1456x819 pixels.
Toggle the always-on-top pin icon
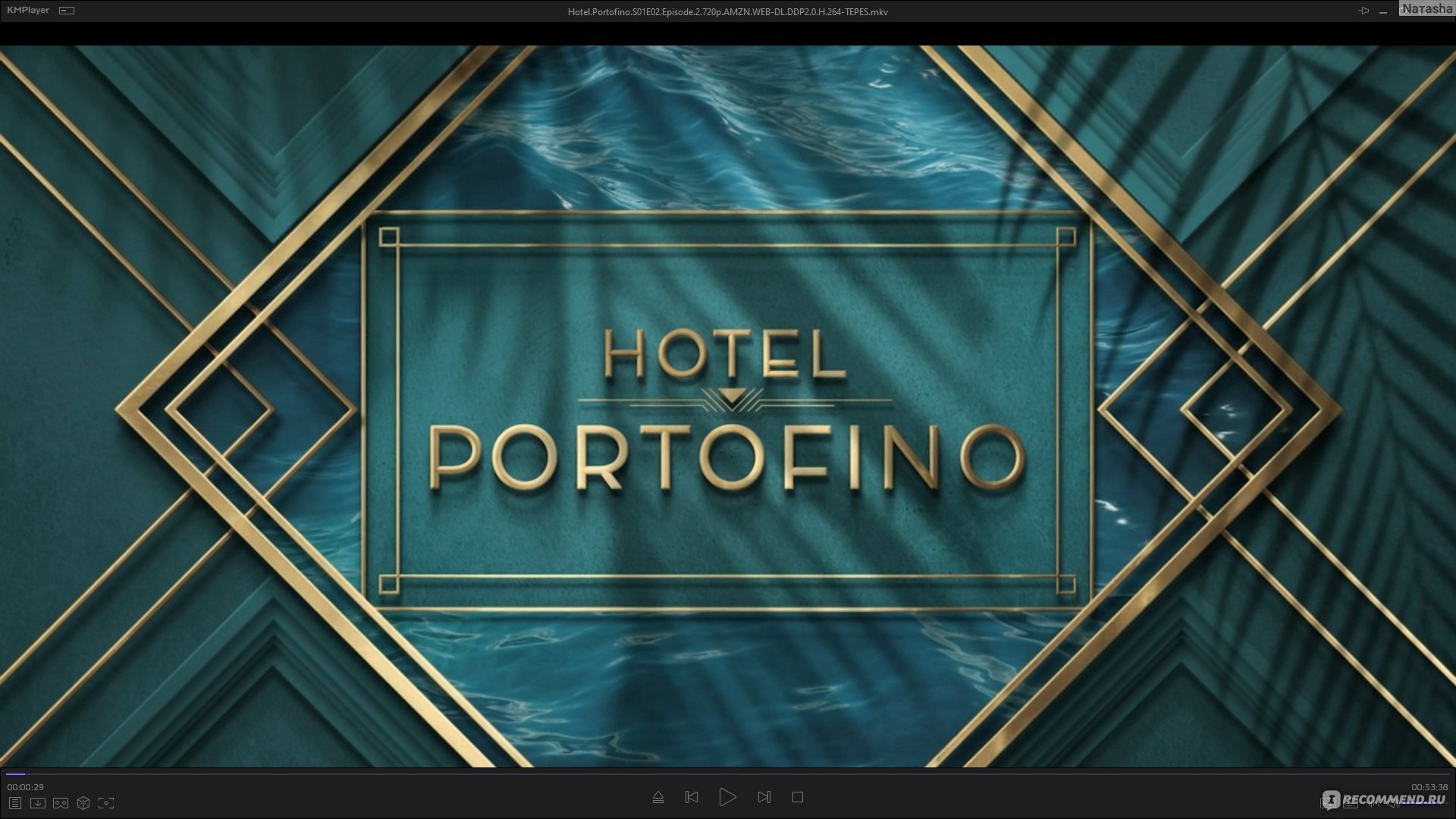pos(1363,11)
